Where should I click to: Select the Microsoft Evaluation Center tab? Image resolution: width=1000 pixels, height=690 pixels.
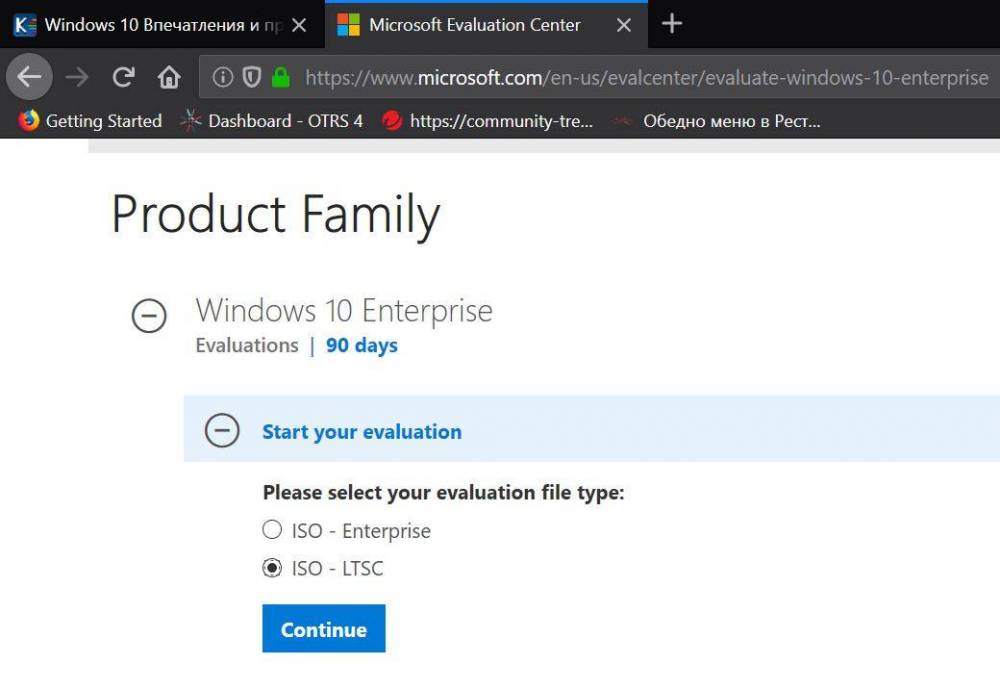pos(486,25)
